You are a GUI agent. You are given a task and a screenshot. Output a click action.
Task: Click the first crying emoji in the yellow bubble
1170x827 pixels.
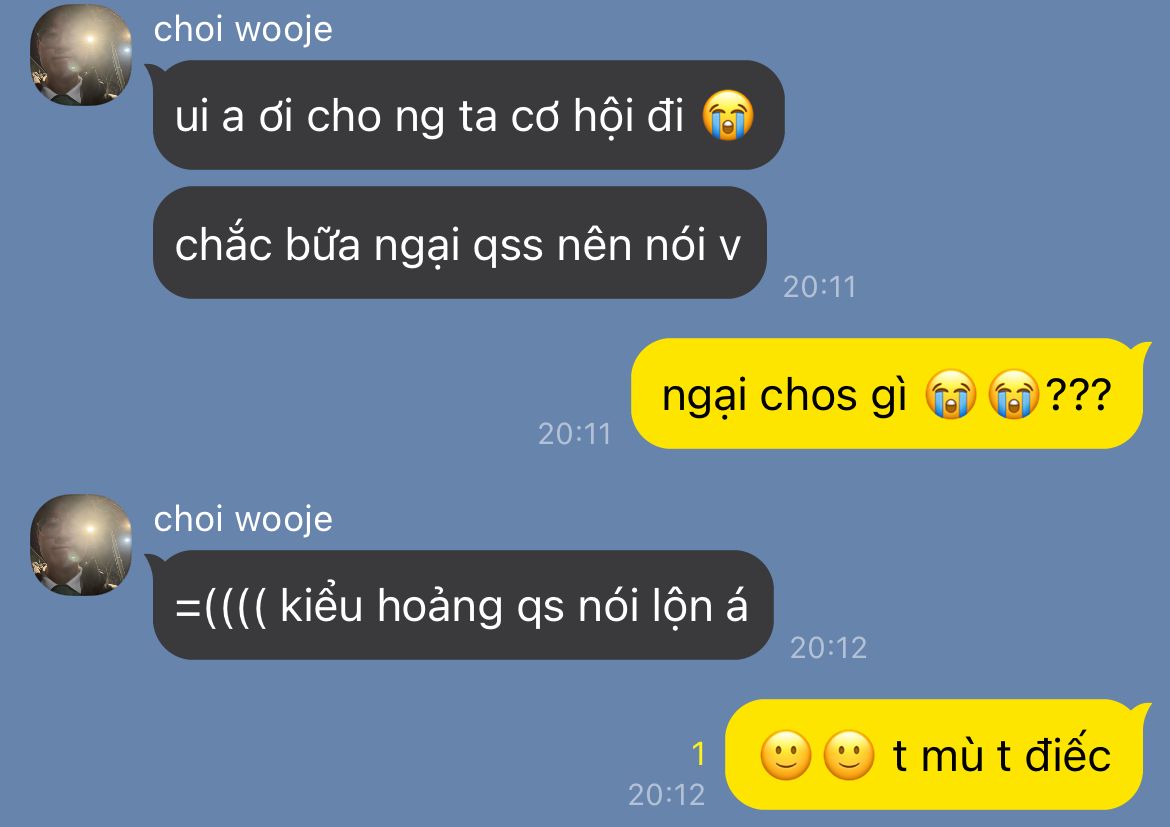(x=950, y=394)
